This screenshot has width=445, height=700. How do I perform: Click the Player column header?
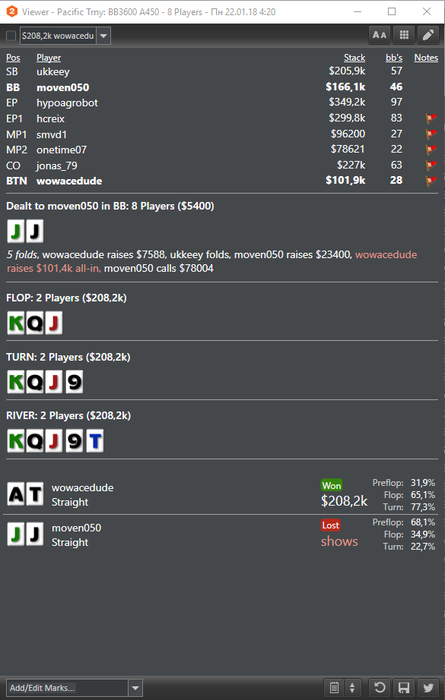click(x=49, y=58)
